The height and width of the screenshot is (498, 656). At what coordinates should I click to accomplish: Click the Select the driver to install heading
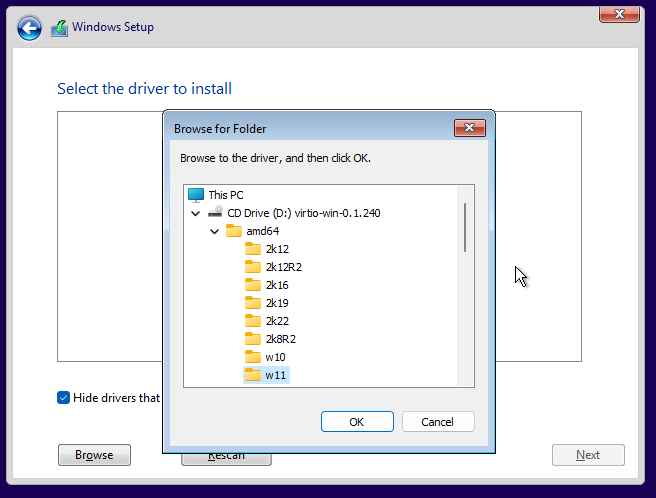pyautogui.click(x=144, y=89)
